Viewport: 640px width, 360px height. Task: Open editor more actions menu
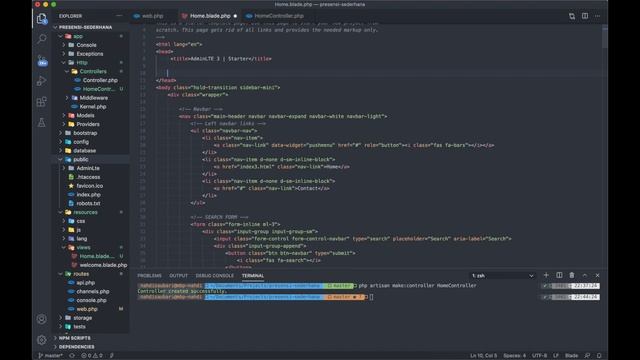[598, 16]
